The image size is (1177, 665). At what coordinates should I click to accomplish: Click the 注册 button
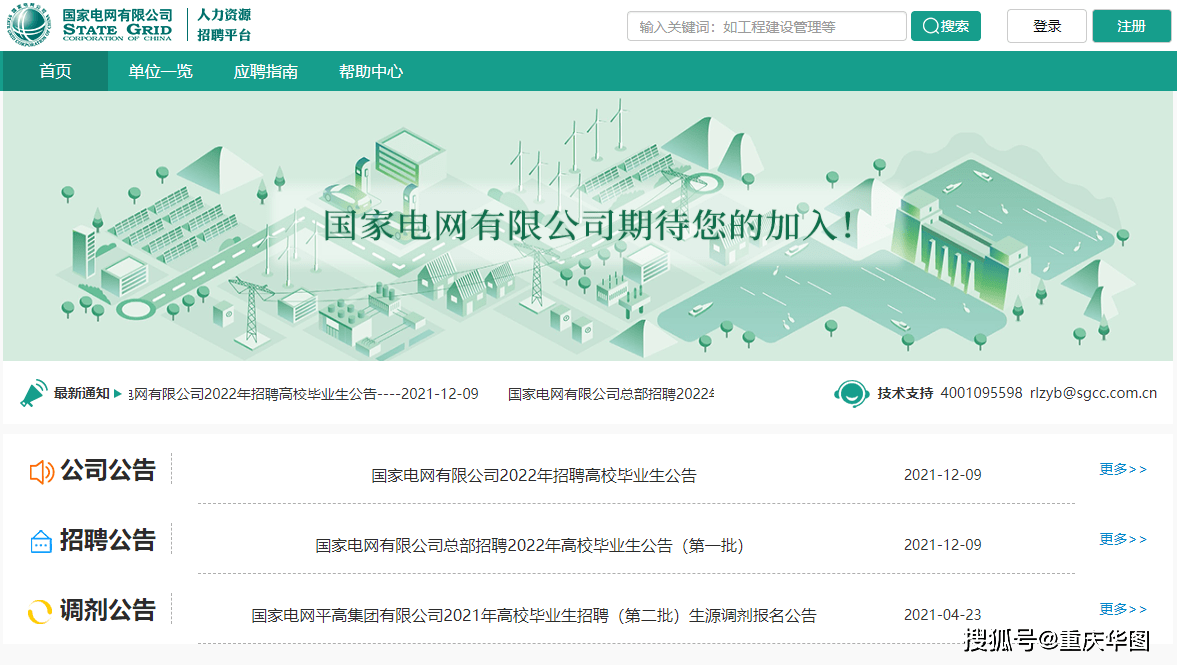click(1131, 26)
